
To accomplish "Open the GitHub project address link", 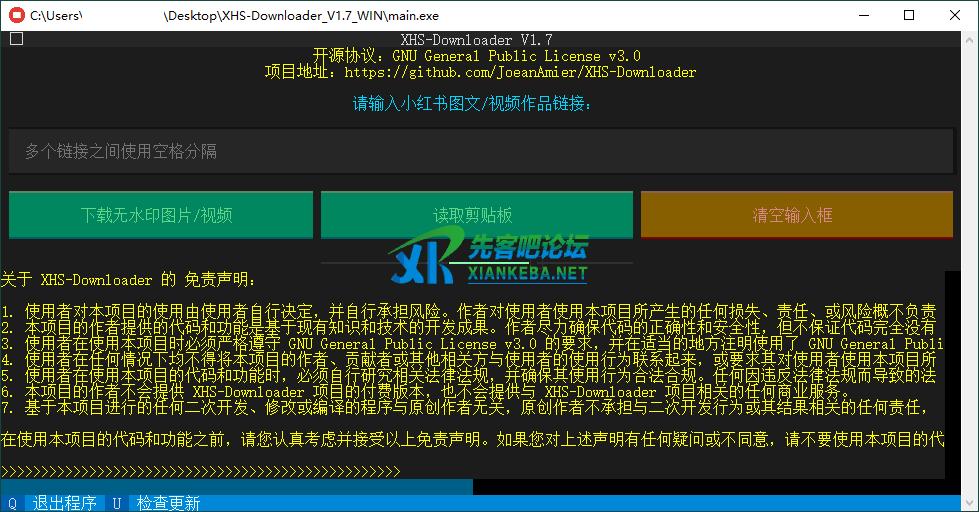I will [x=519, y=72].
